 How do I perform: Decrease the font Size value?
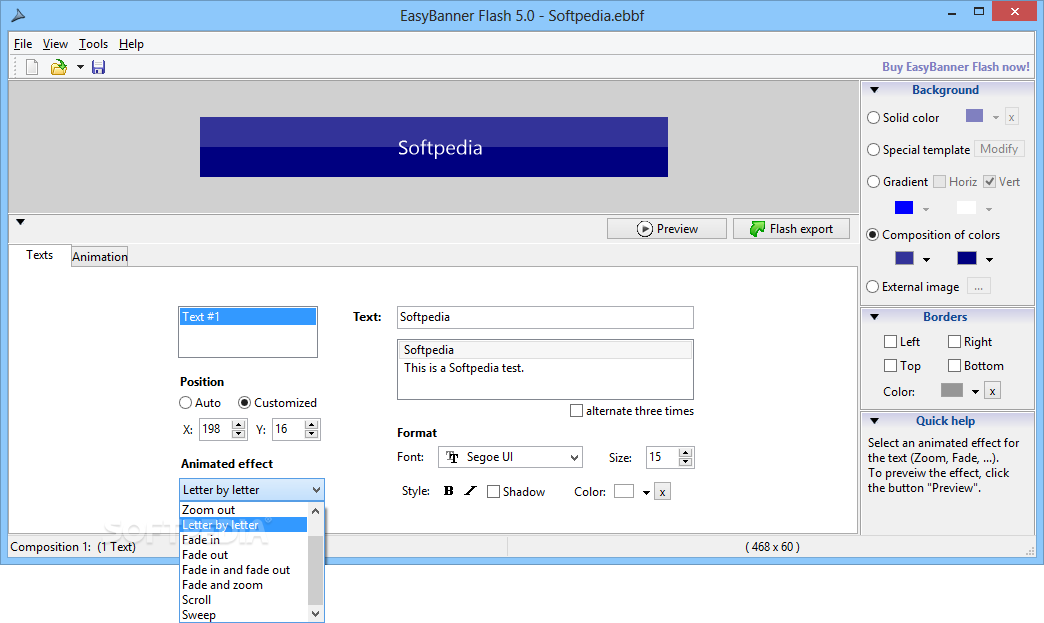(x=686, y=462)
